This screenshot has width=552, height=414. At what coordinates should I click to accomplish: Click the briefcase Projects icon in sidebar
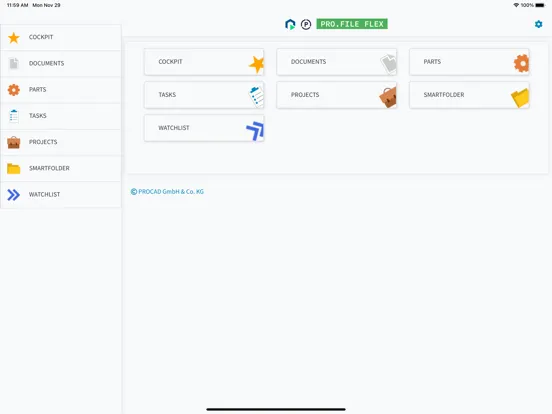(14, 142)
